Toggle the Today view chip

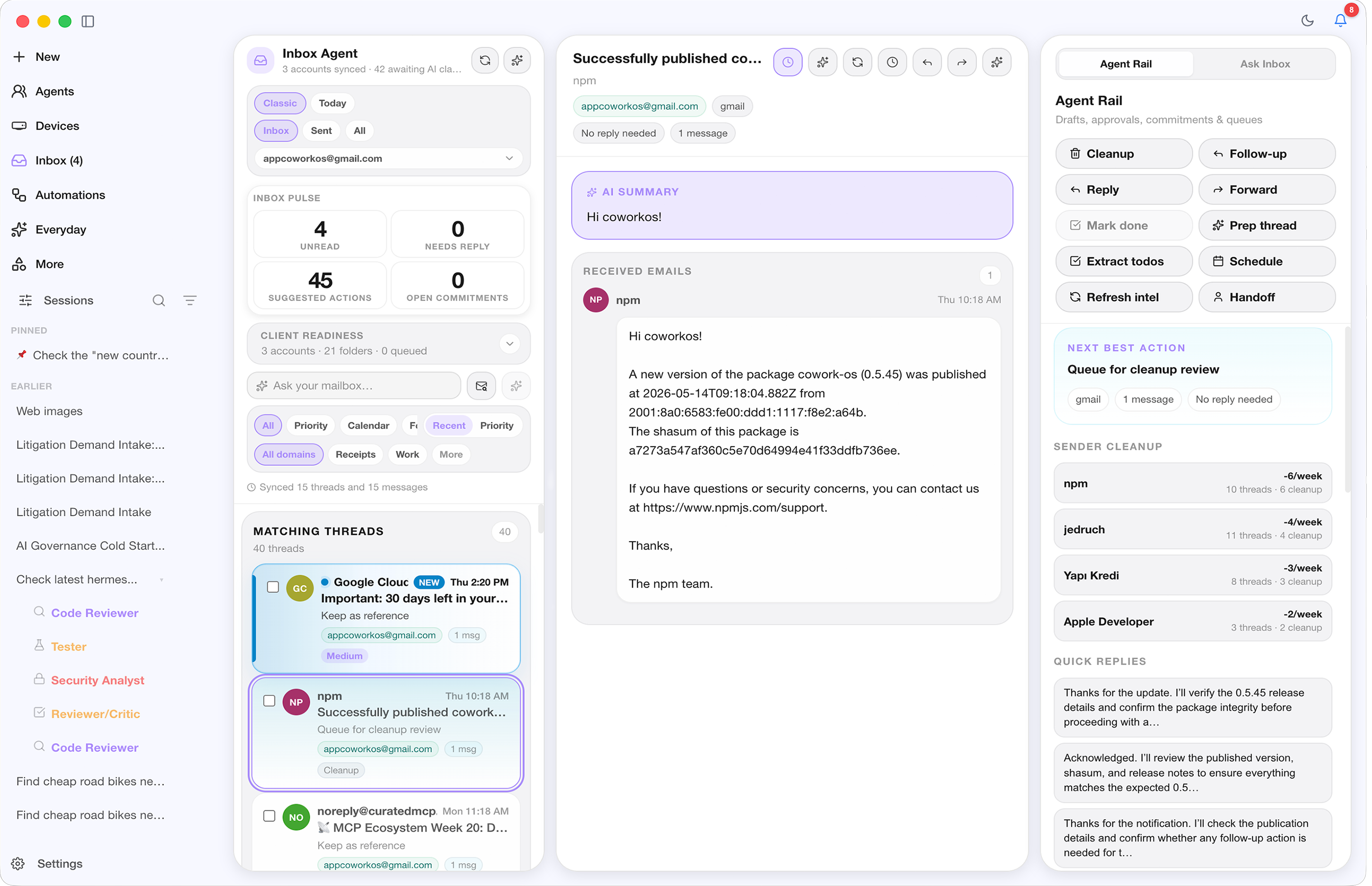click(x=332, y=103)
